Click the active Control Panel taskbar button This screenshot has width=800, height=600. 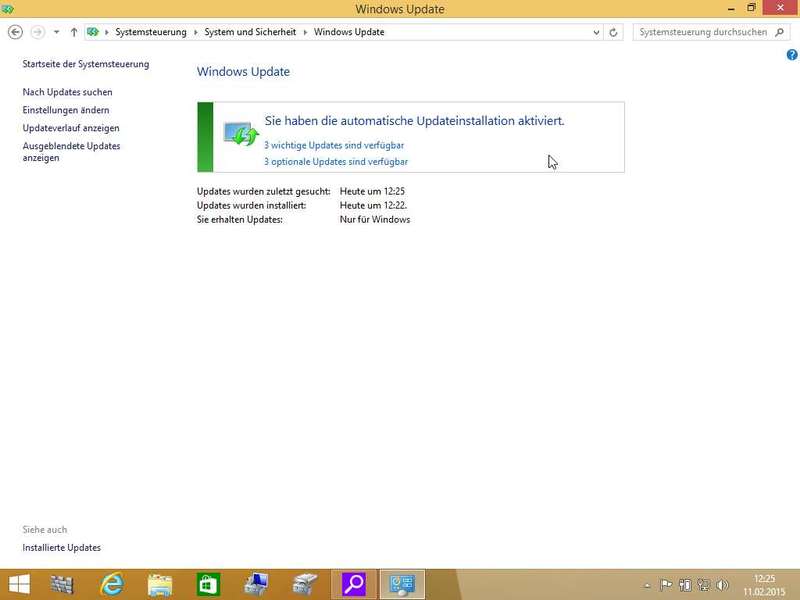[x=402, y=584]
